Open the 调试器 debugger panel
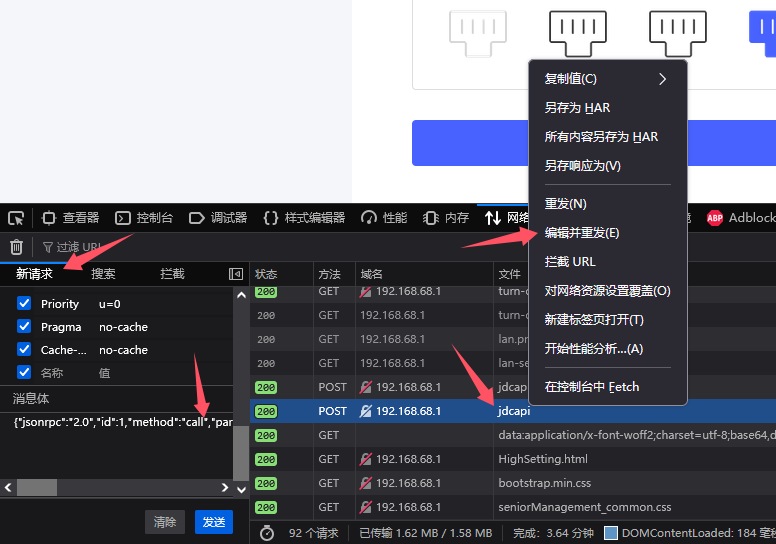The image size is (776, 544). click(x=218, y=218)
